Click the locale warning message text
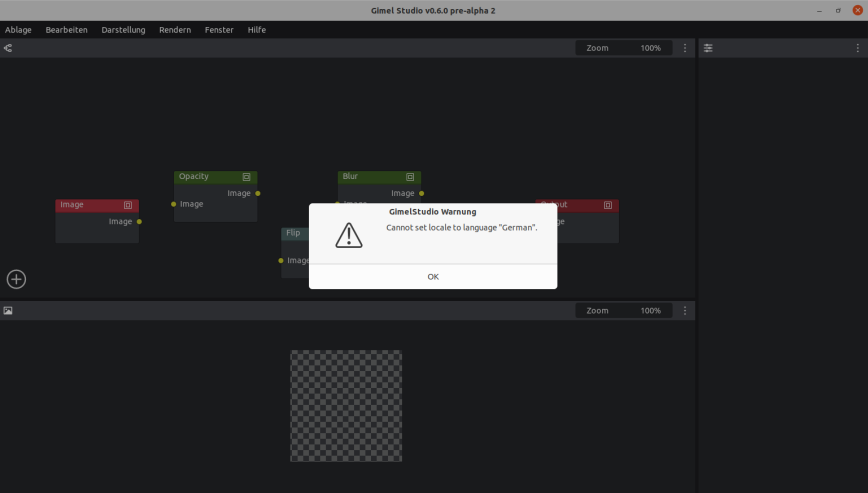This screenshot has height=493, width=868. 462,227
